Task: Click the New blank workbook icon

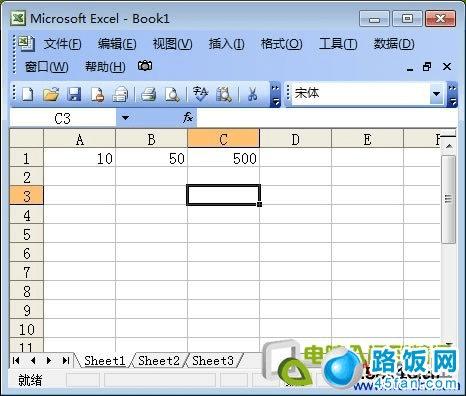Action: pos(28,94)
